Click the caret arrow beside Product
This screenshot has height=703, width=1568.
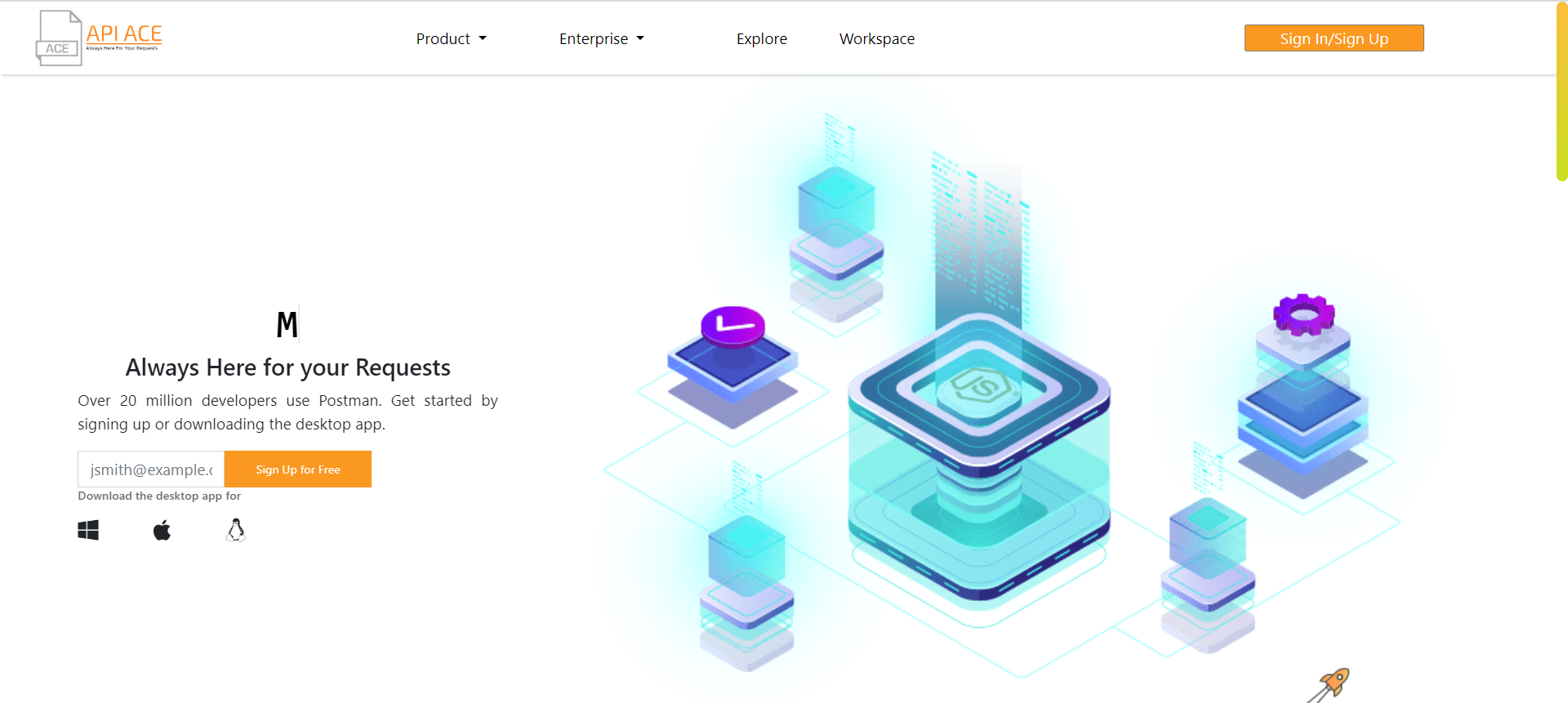click(x=483, y=38)
